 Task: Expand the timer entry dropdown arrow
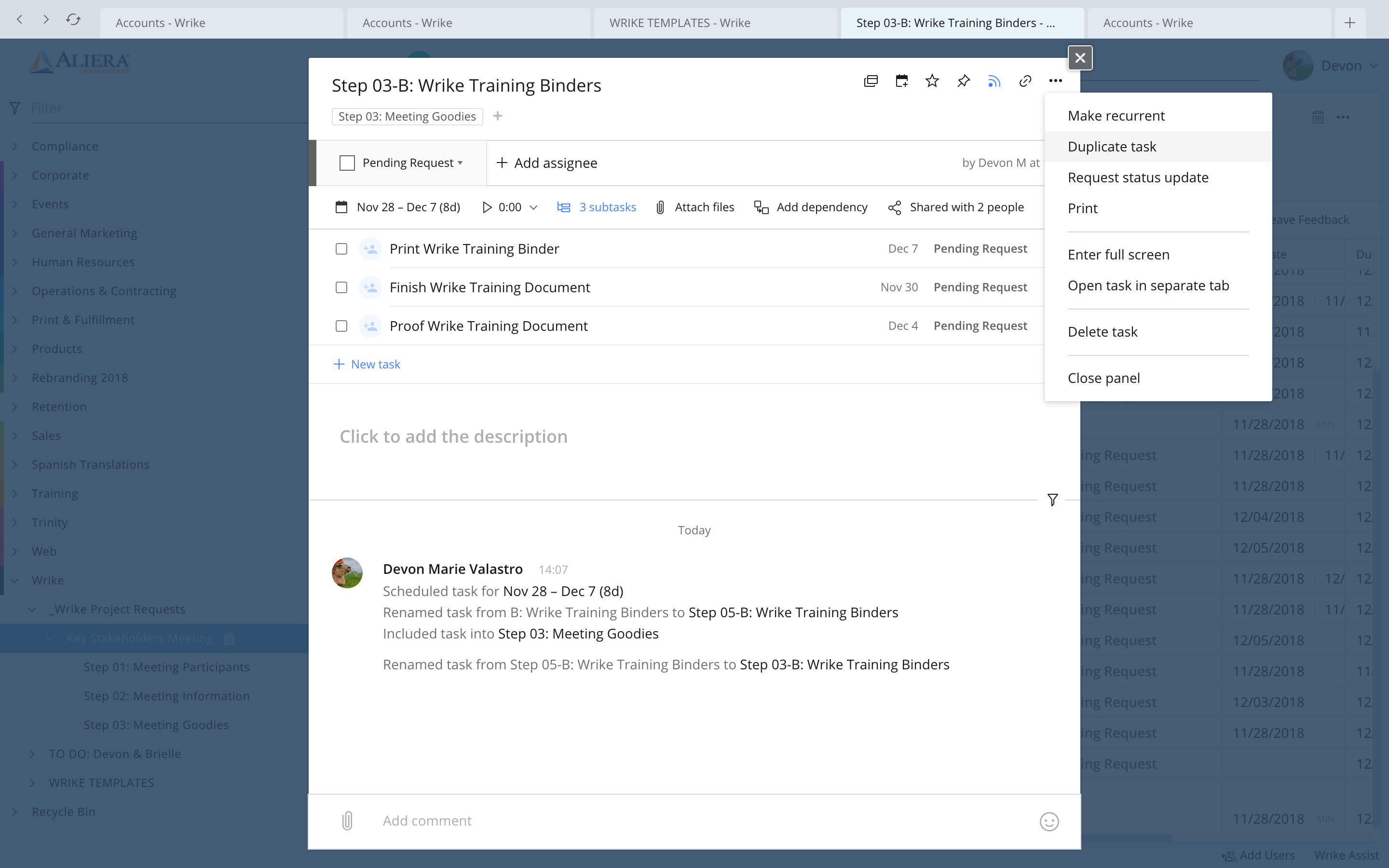533,207
